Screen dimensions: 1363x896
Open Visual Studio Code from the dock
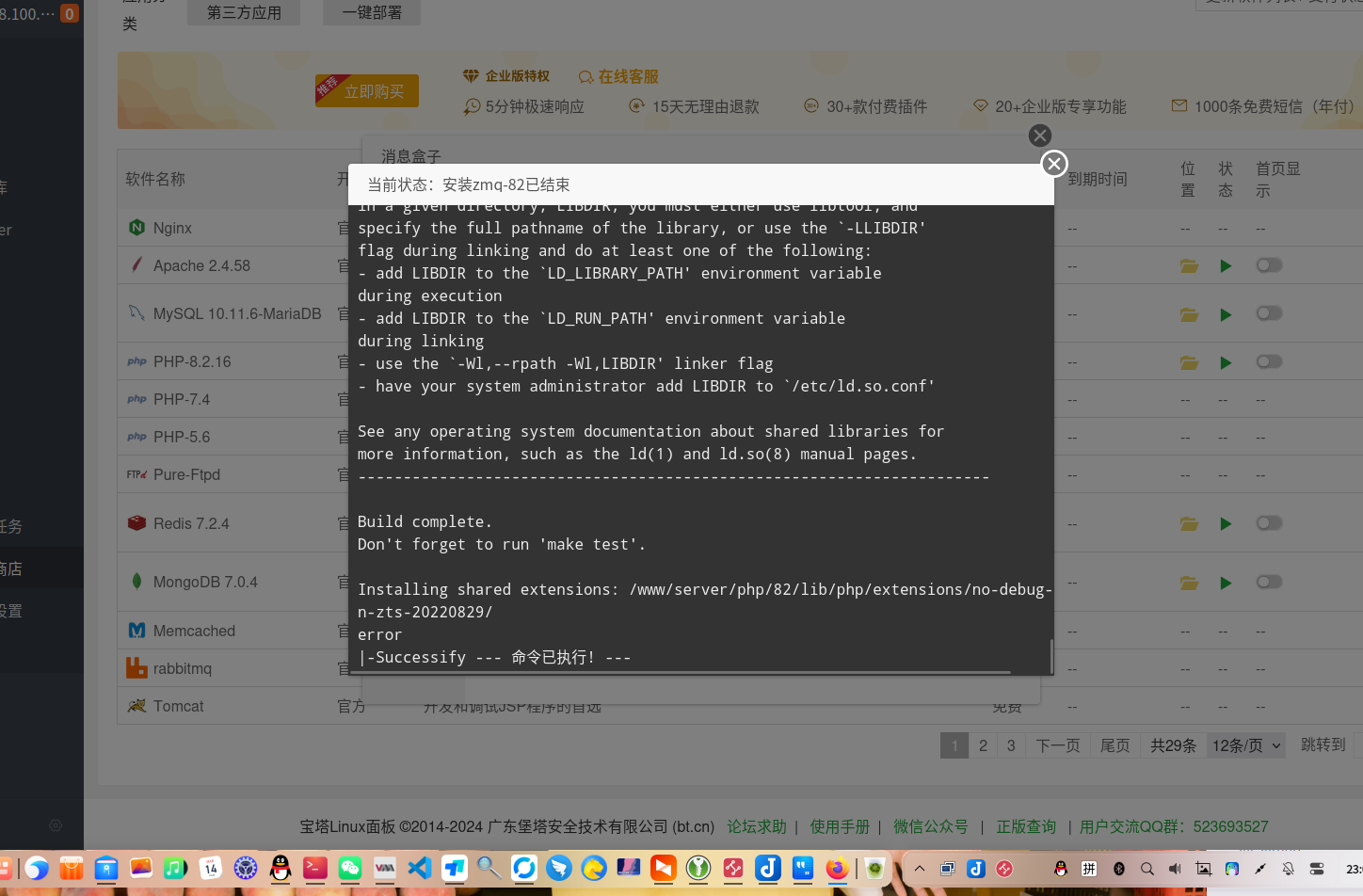[420, 868]
